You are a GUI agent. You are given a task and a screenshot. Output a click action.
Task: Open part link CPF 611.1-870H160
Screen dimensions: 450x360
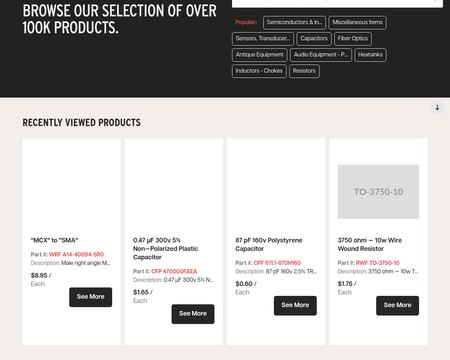tap(277, 263)
